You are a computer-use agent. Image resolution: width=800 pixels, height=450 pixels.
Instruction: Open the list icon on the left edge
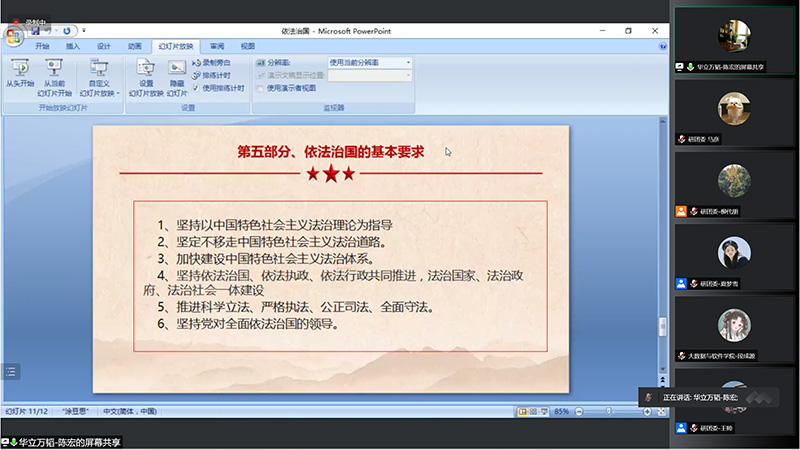(x=11, y=372)
